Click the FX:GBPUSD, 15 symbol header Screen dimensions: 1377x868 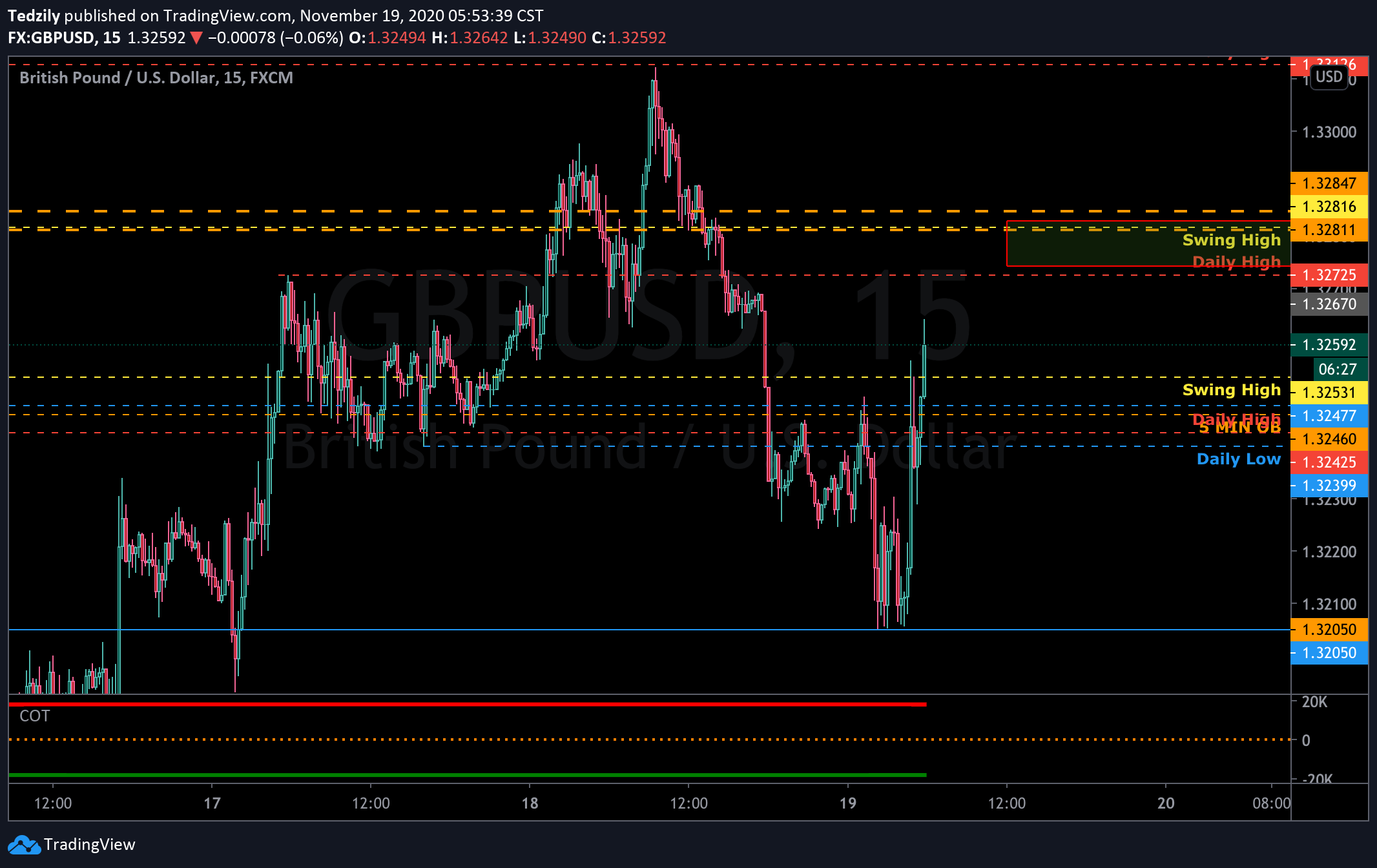(64, 37)
